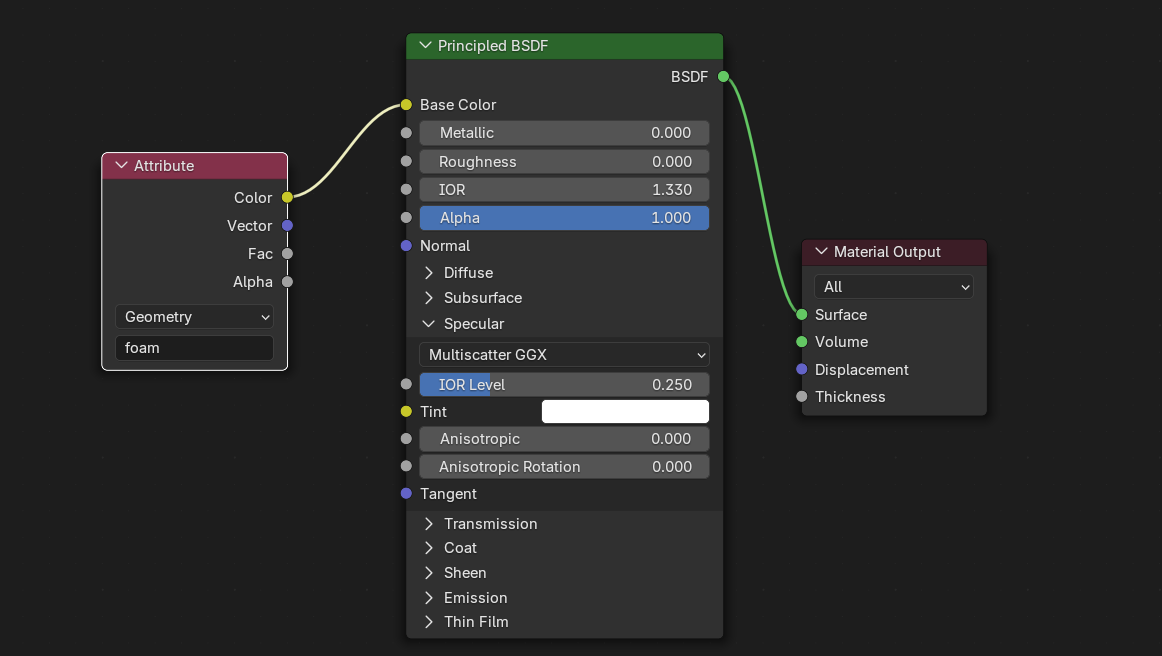
Task: Click the IOR Level slider
Action: pyautogui.click(x=564, y=385)
